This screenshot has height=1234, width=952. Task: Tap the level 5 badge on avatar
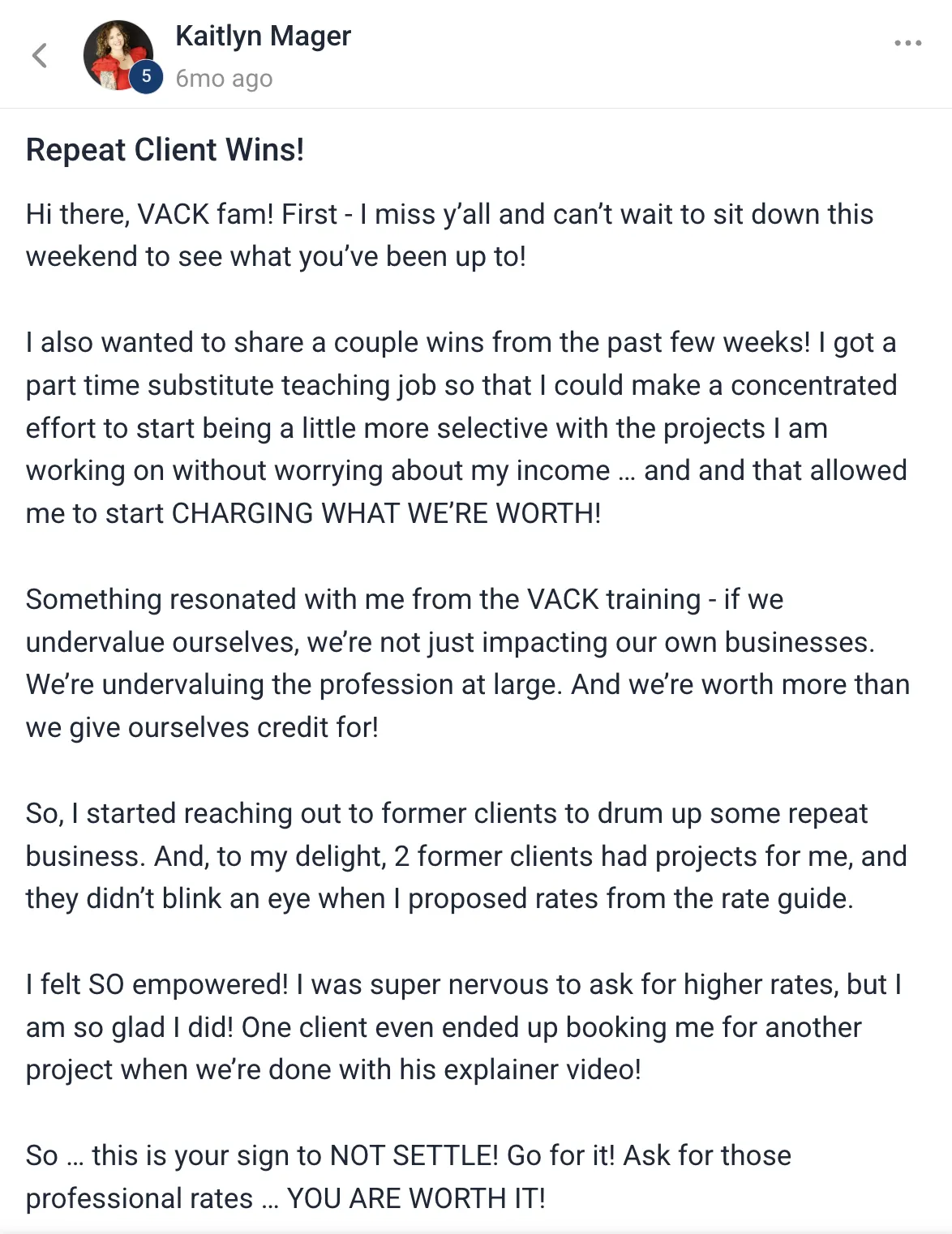[146, 76]
